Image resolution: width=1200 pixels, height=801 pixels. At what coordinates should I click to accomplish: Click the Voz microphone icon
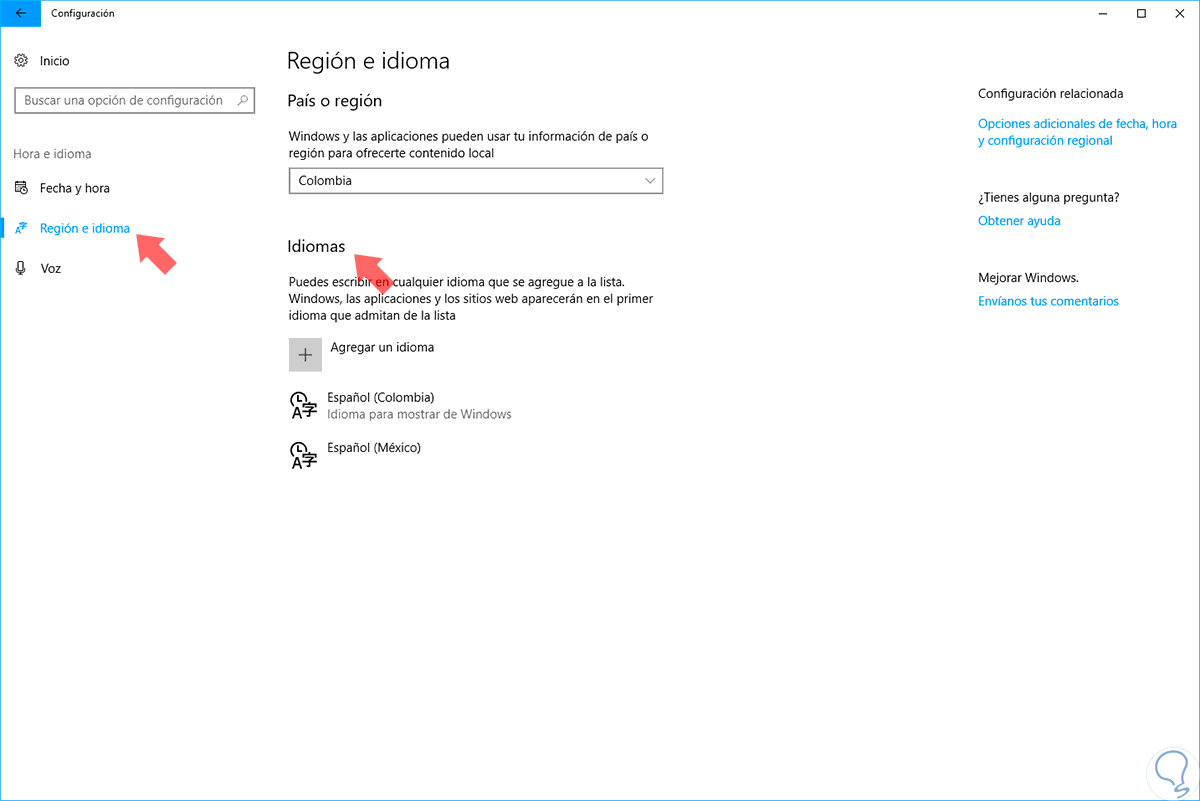21,268
